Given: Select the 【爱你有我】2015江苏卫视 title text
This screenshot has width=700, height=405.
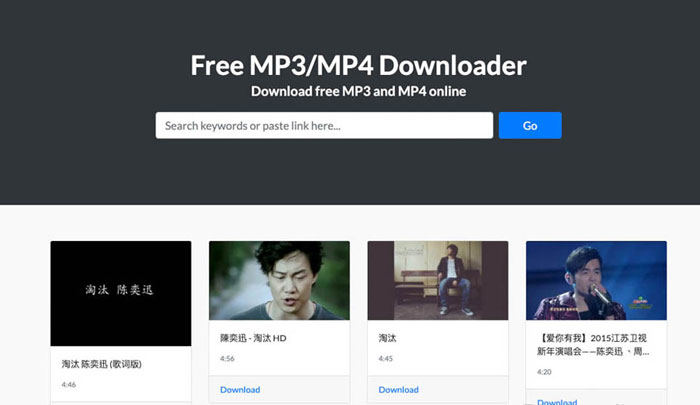Looking at the screenshot, I should 593,345.
